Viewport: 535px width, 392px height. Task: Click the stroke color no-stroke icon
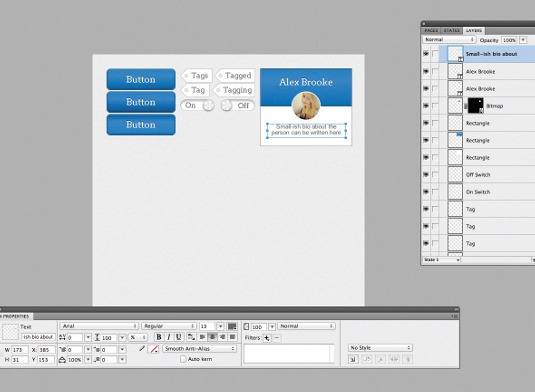[x=154, y=349]
